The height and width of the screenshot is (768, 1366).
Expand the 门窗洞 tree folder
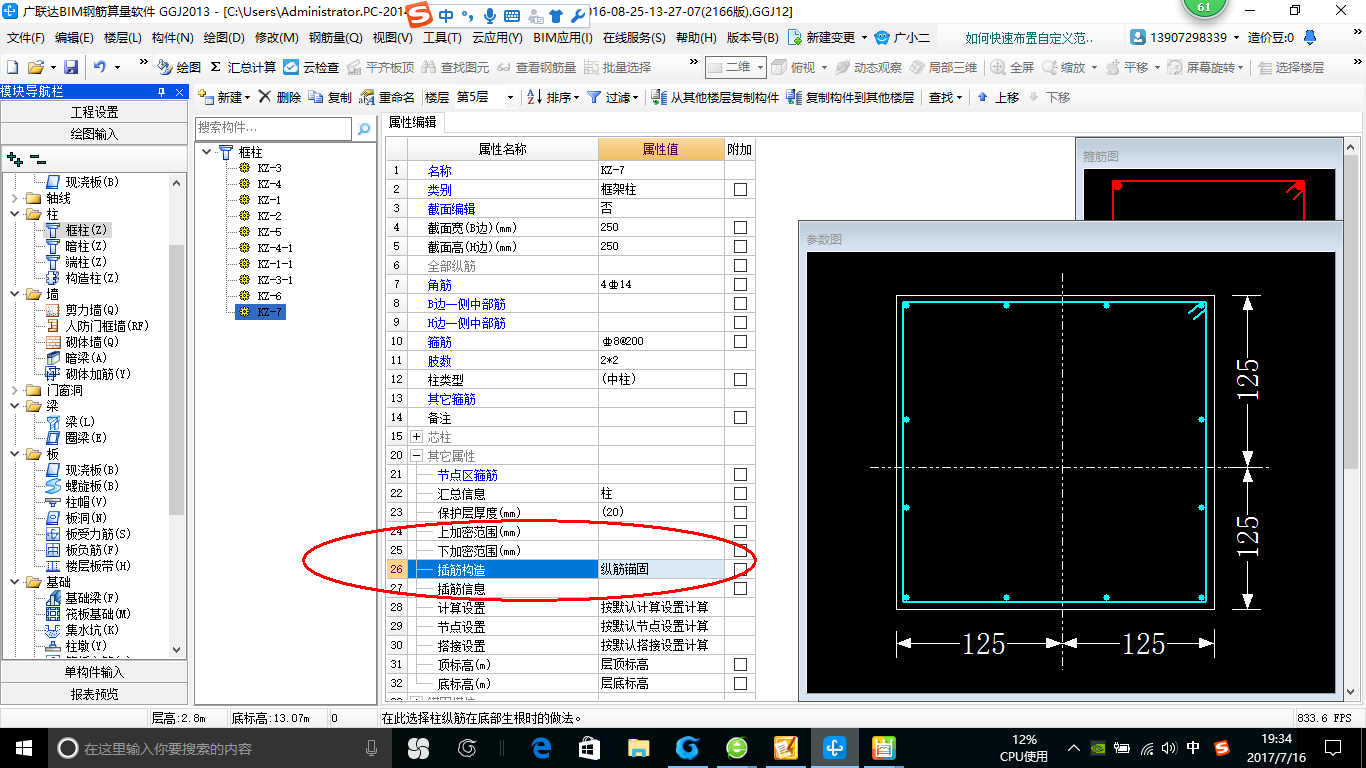15,390
